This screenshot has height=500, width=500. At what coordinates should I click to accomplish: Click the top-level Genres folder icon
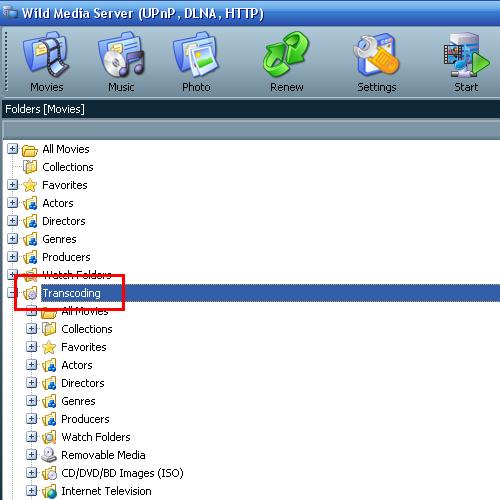point(30,239)
